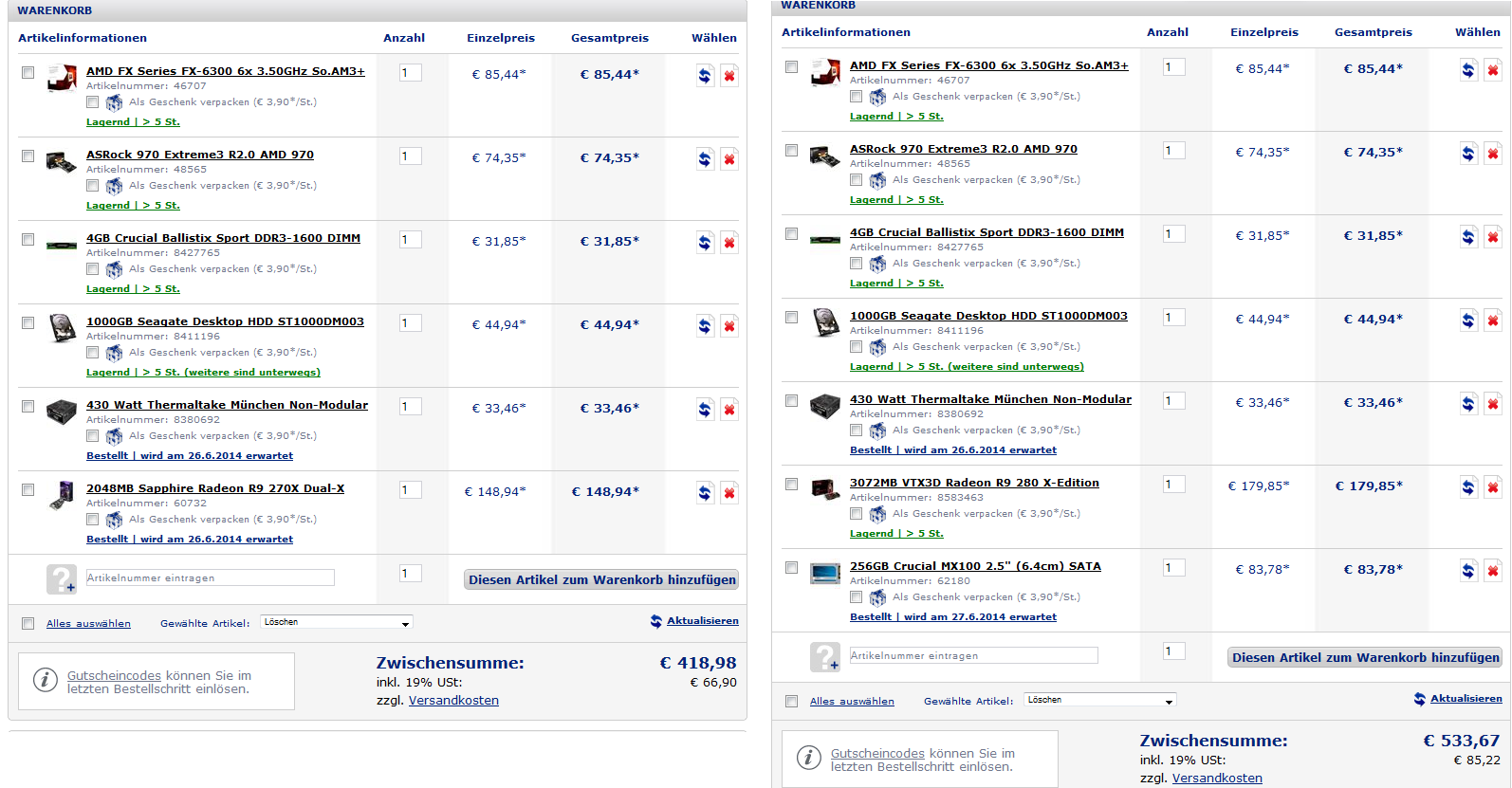Open 2048MB Sapphire Radeon R9 270X Dual-X link
The image size is (1512, 788).
215,488
